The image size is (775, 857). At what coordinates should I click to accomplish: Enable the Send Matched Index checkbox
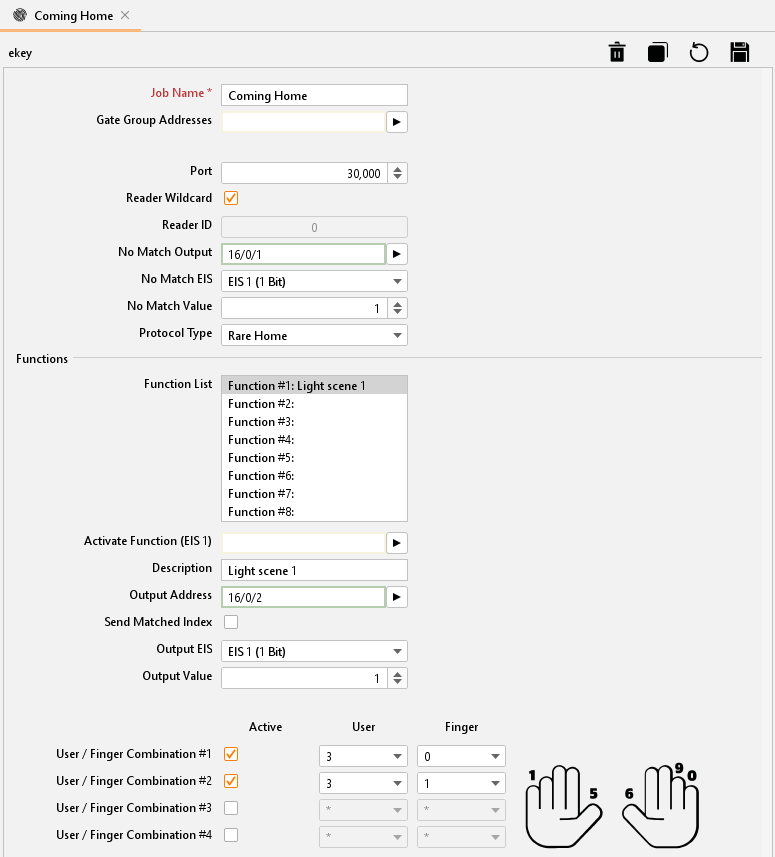click(231, 622)
